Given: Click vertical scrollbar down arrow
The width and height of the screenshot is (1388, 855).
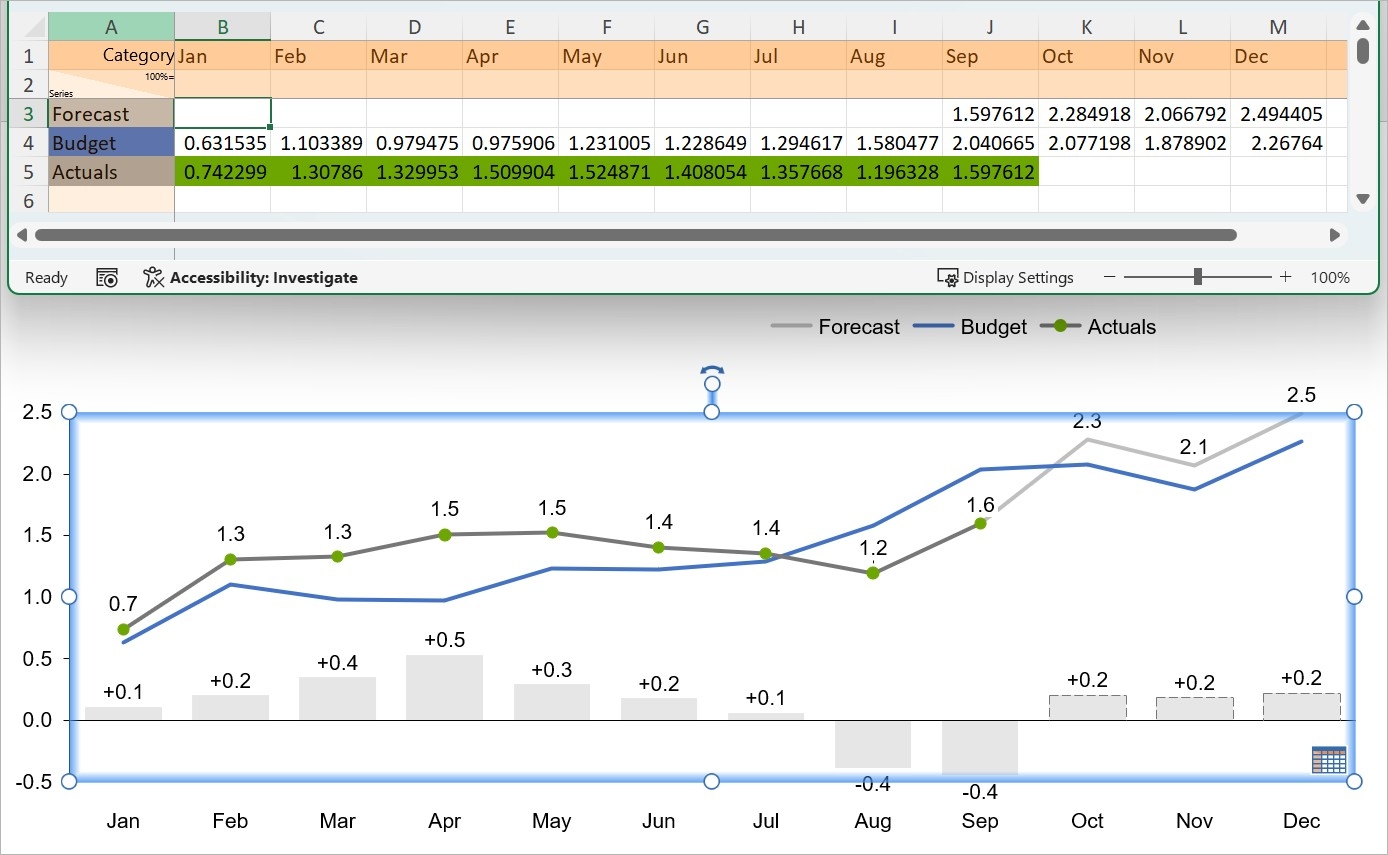Looking at the screenshot, I should click(x=1362, y=199).
